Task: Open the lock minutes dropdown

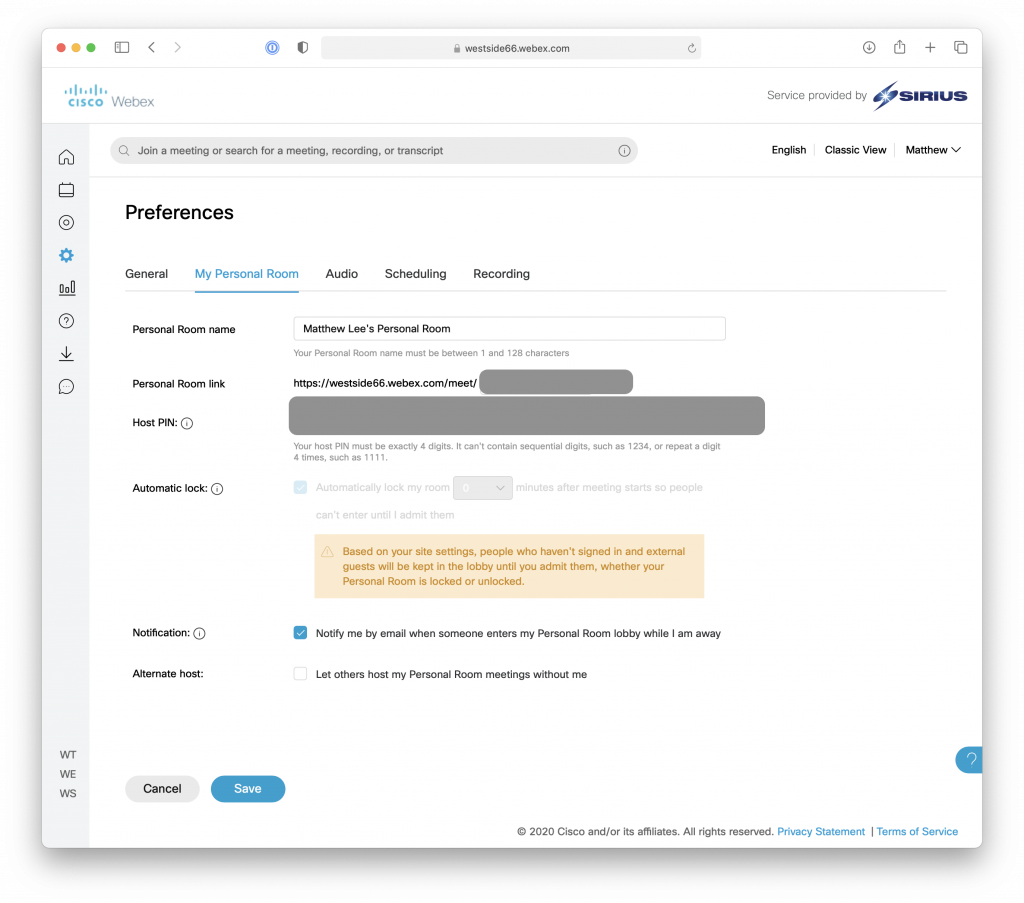Action: point(483,488)
